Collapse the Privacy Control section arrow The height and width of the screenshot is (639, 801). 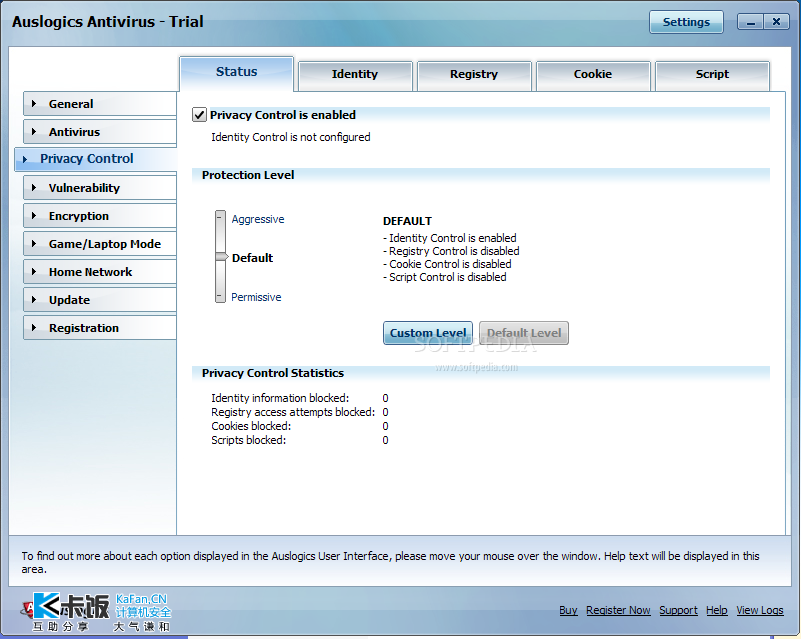25,159
